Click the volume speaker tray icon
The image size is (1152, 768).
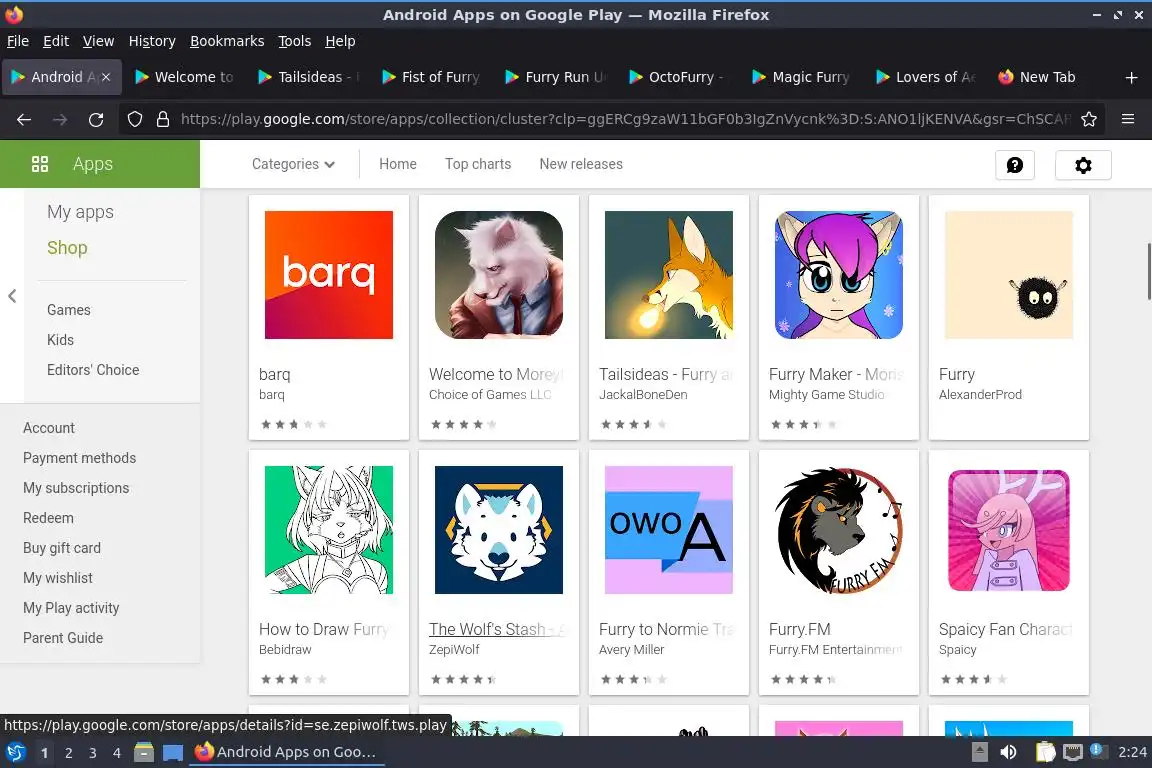point(1008,752)
